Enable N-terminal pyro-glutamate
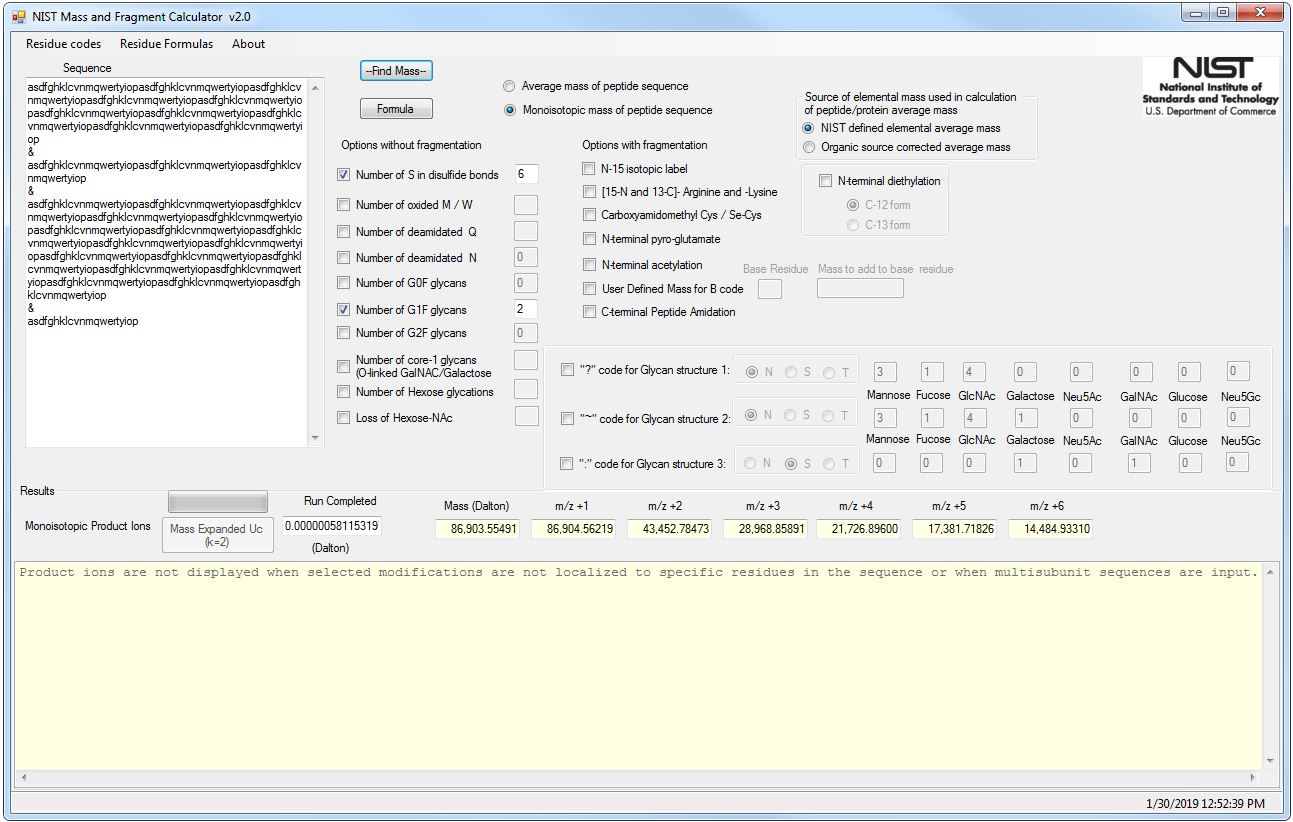1293x822 pixels. pyautogui.click(x=589, y=239)
